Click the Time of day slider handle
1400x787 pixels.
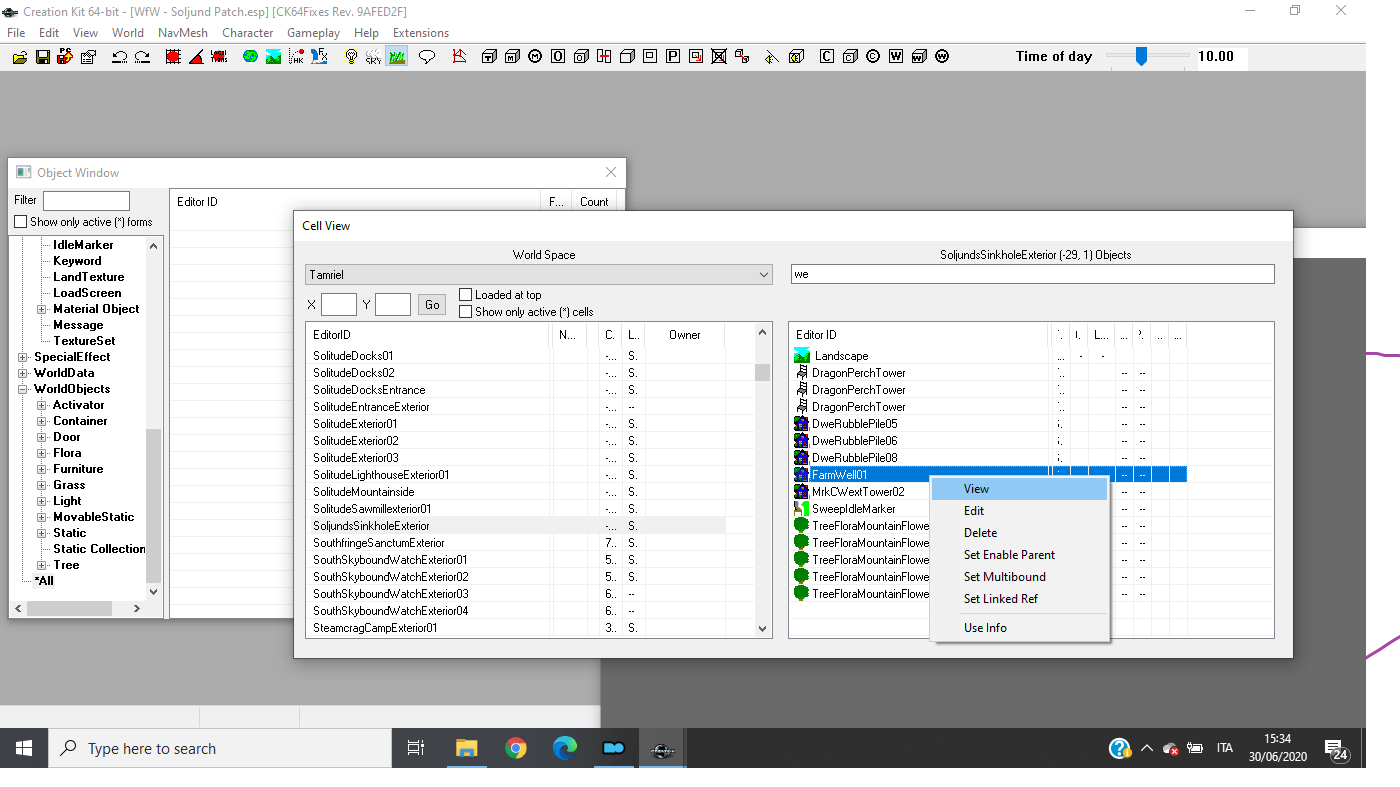1141,57
